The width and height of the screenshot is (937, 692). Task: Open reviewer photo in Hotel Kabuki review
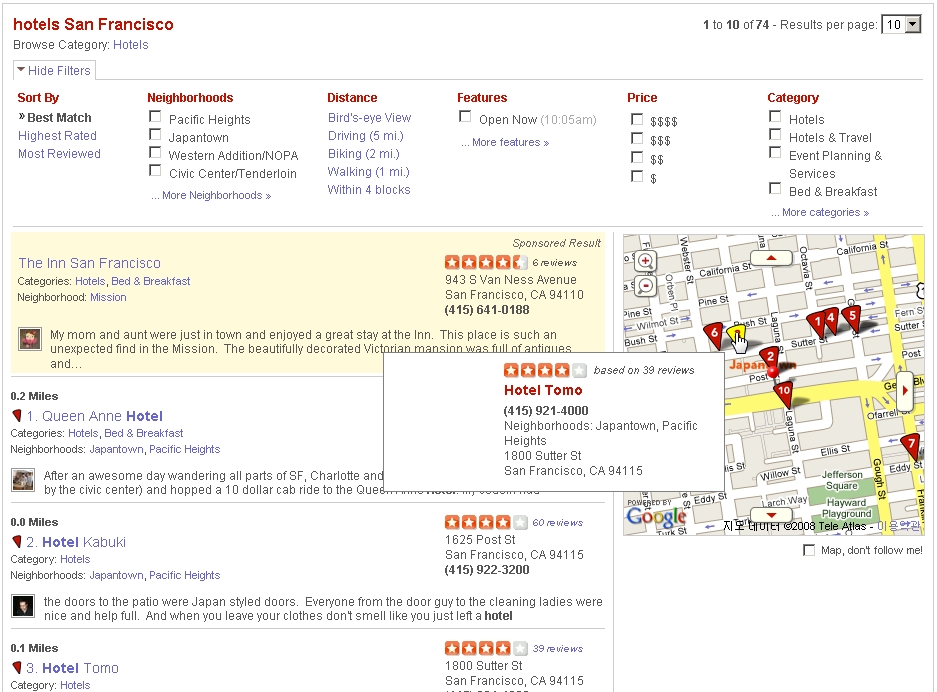pyautogui.click(x=23, y=606)
